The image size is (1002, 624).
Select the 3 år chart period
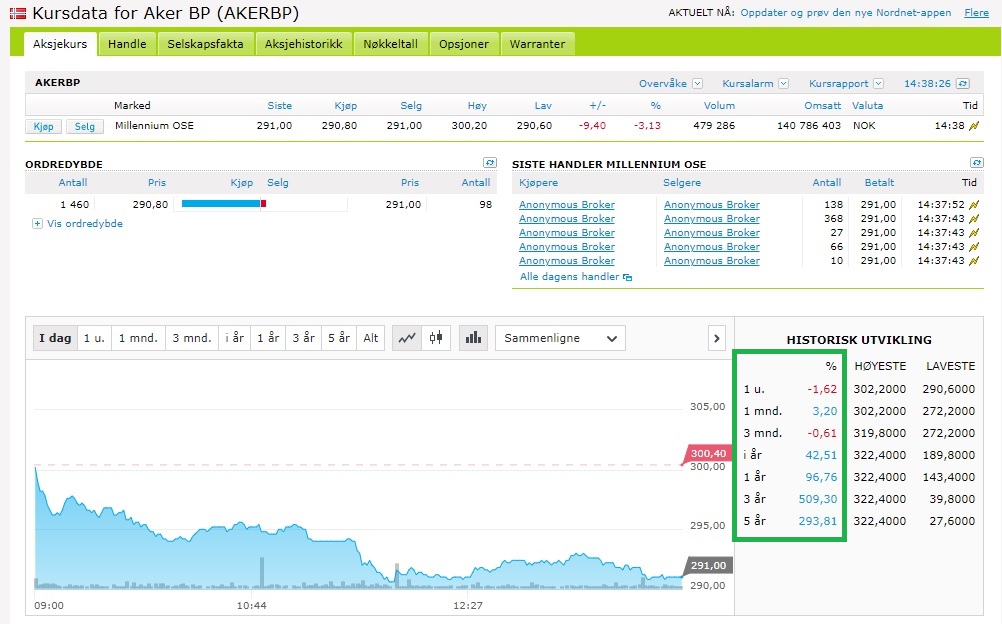pos(304,338)
